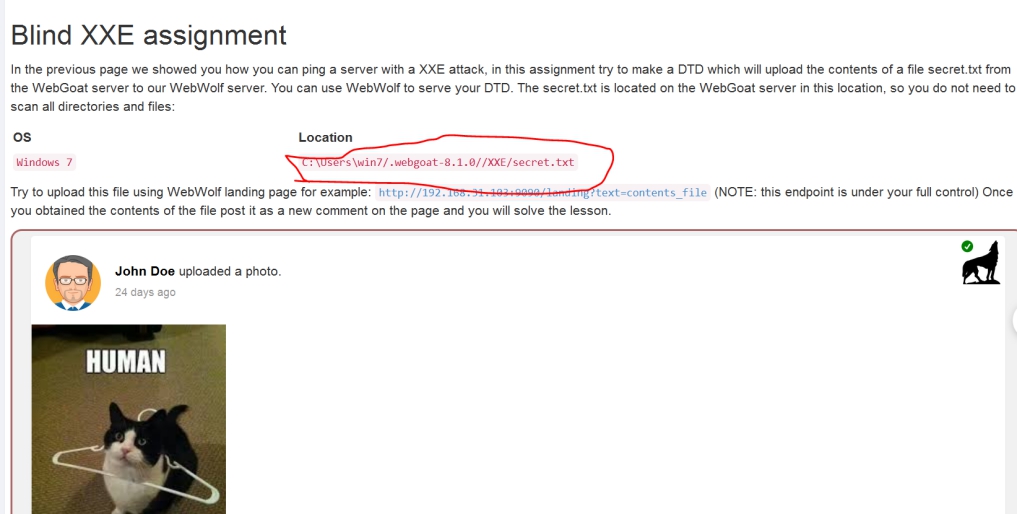The height and width of the screenshot is (514, 1017).
Task: Select the 'Windows 7' OS value
Action: tap(44, 162)
